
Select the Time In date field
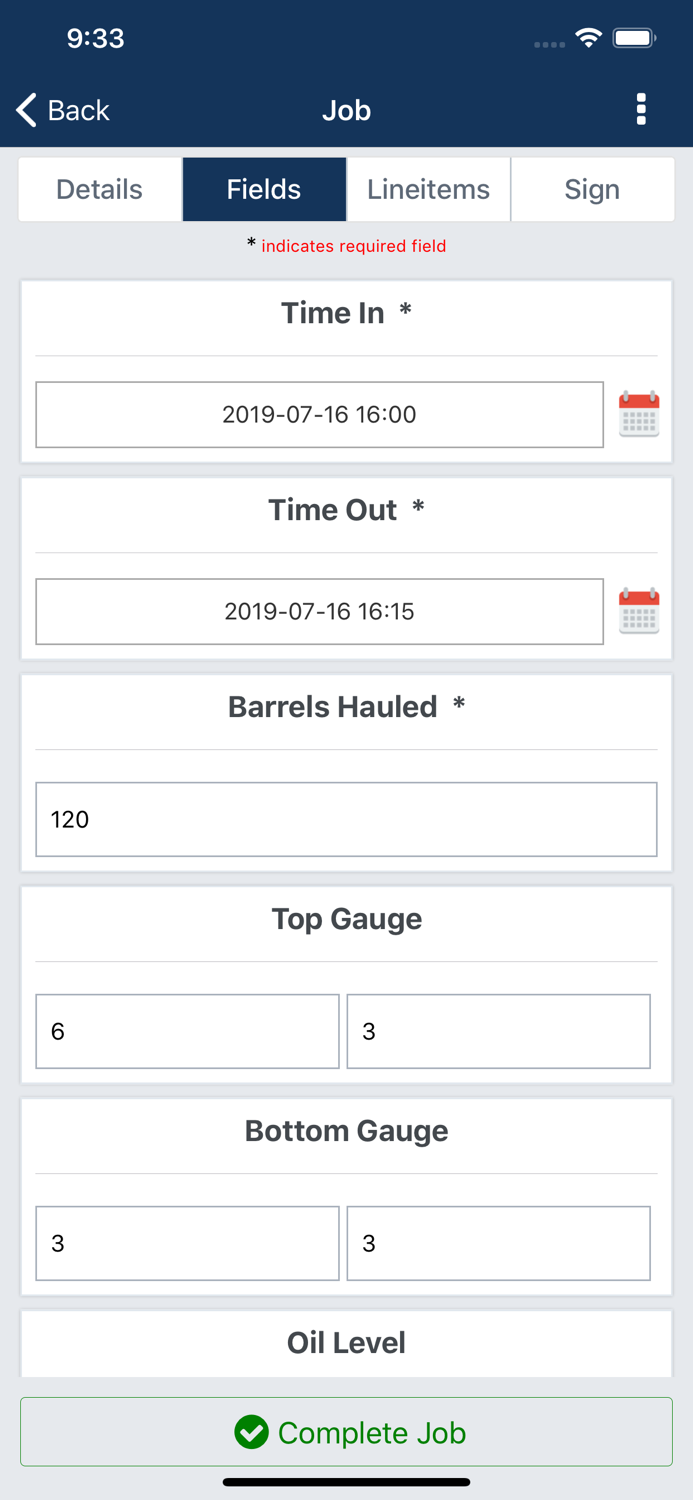[319, 414]
